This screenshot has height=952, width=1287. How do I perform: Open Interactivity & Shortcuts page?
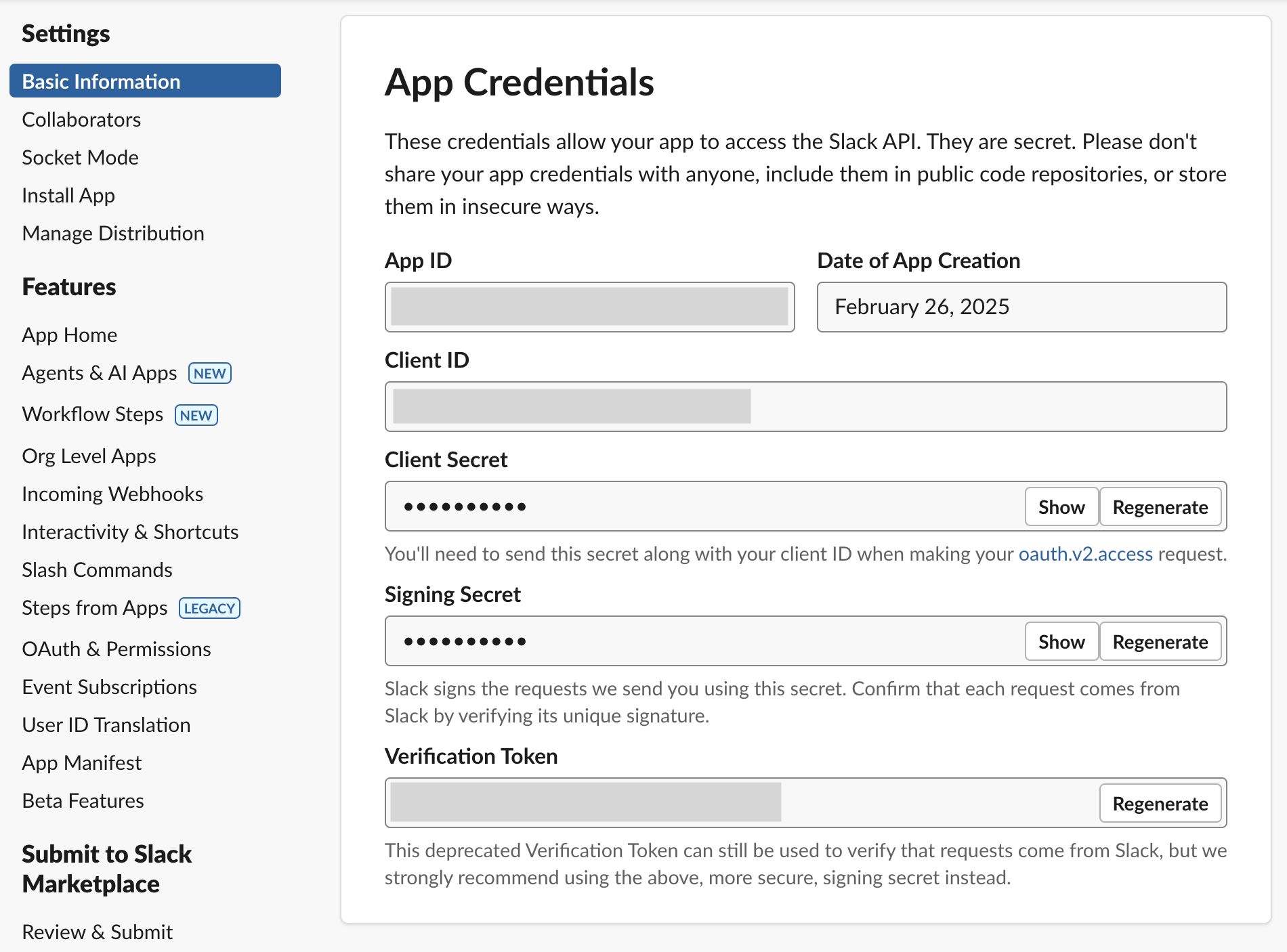pyautogui.click(x=130, y=532)
